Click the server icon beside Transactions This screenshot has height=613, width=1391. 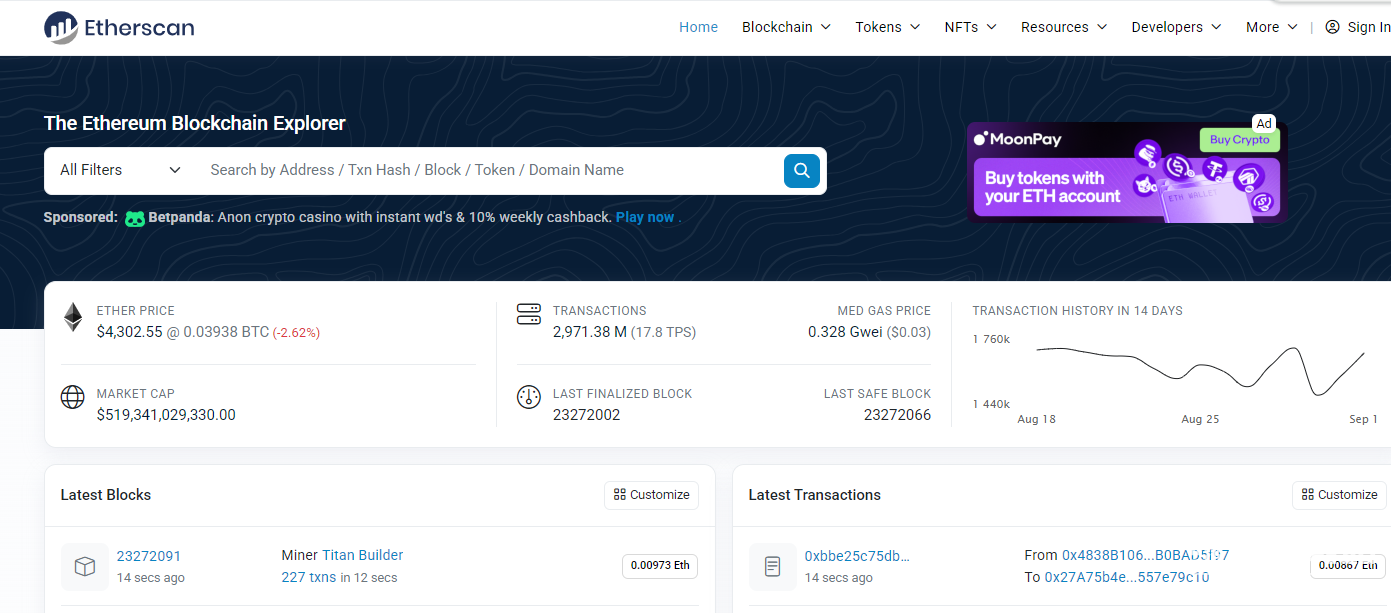[528, 315]
